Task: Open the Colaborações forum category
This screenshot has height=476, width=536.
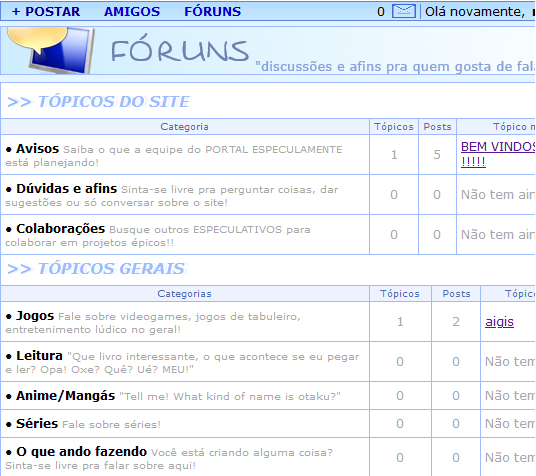Action: 61,229
